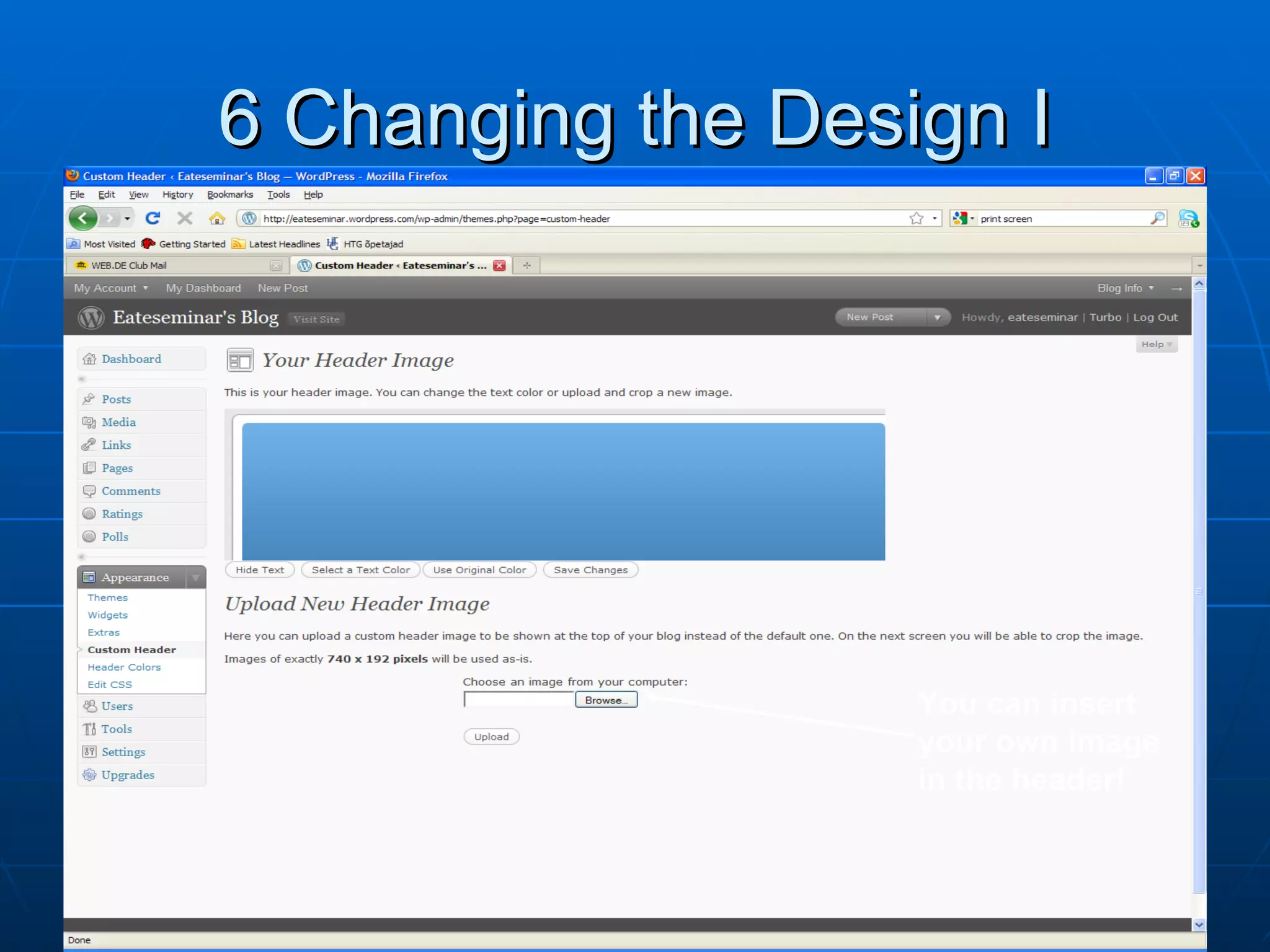This screenshot has height=952, width=1270.
Task: Open the Header Colors submenu link
Action: [x=124, y=667]
